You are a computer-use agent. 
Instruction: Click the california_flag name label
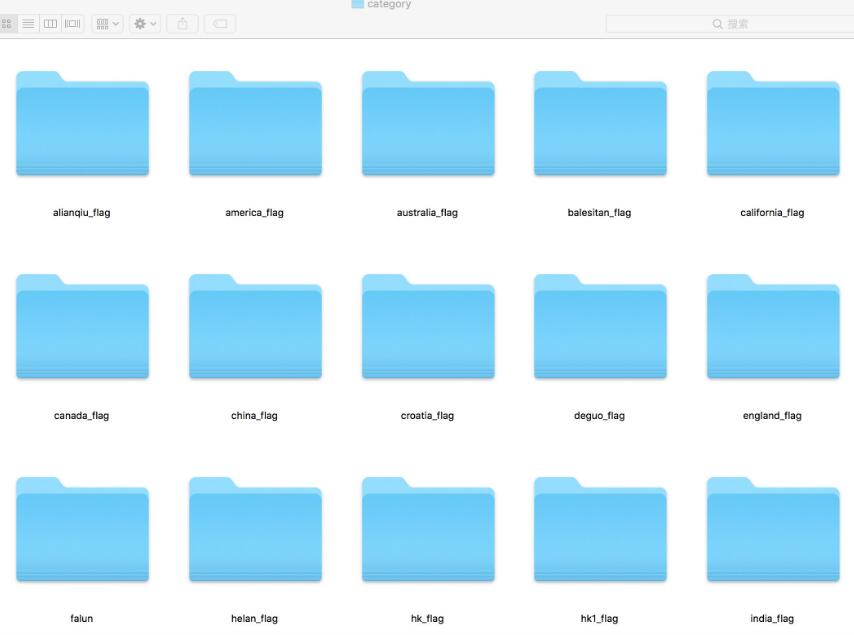tap(772, 213)
